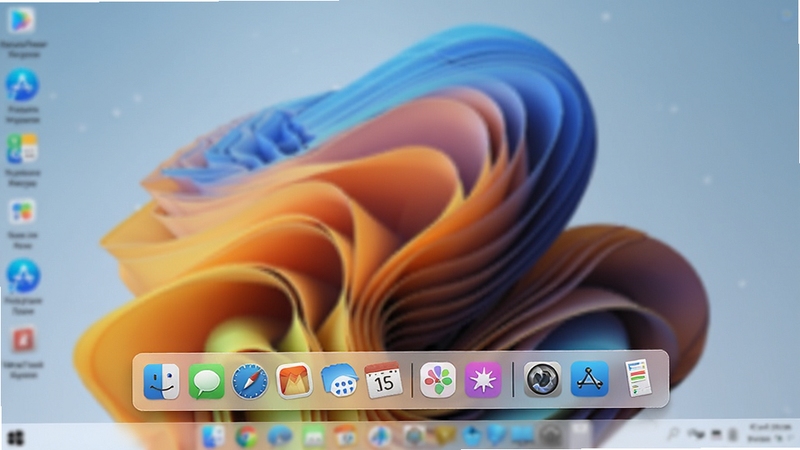Launch Messages from the dock
Screen dimensions: 800x450
tap(206, 381)
